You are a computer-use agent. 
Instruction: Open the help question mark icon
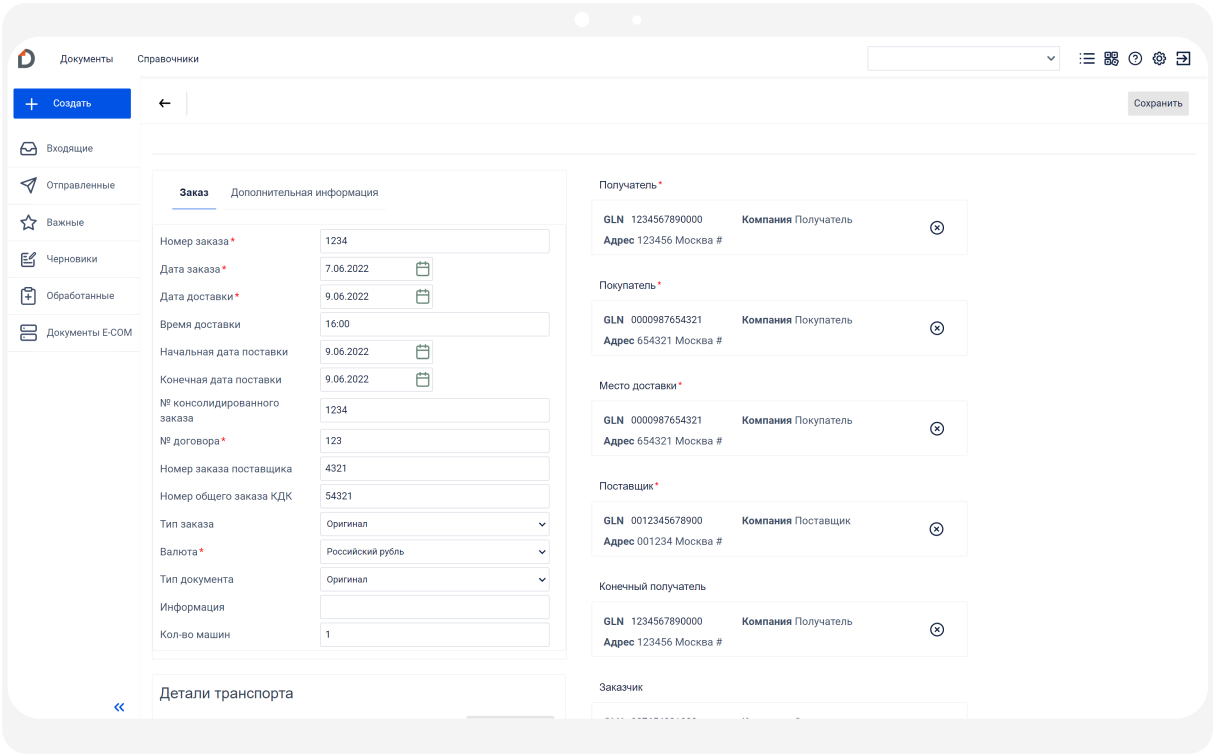pos(1135,59)
